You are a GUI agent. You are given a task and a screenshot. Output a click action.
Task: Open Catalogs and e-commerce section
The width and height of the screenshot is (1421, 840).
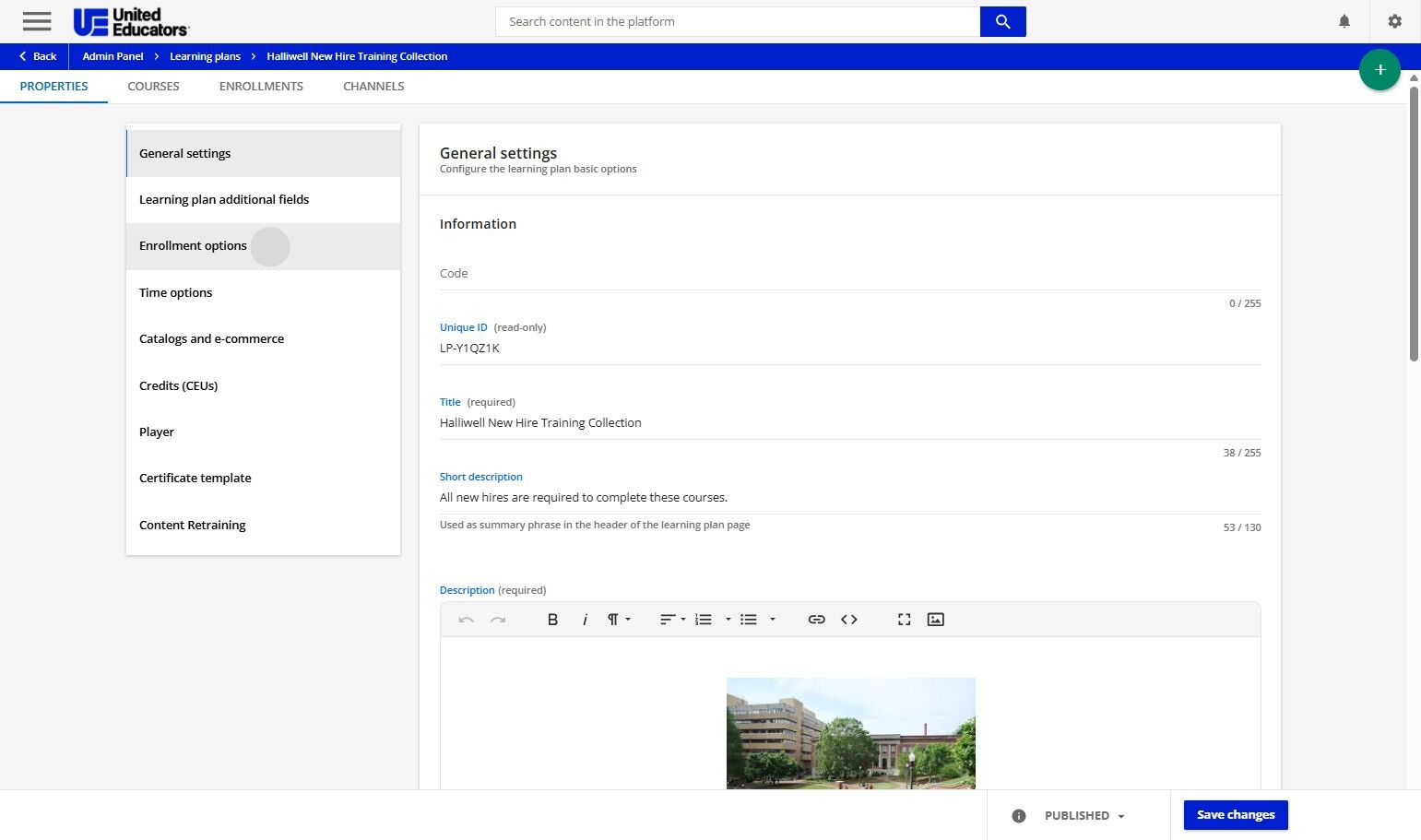point(263,339)
